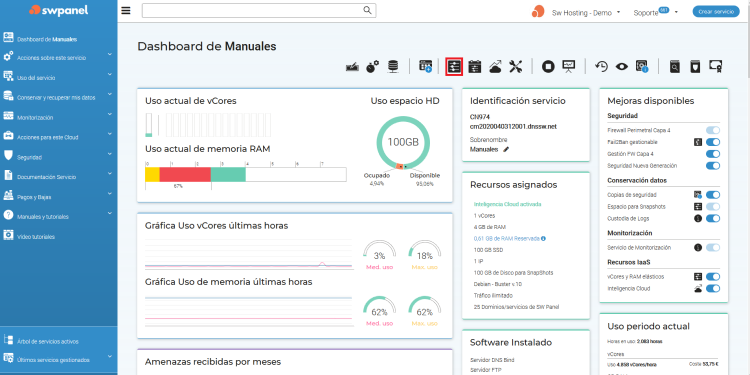This screenshot has width=750, height=375.
Task: Click the Crear servicio button
Action: [716, 12]
